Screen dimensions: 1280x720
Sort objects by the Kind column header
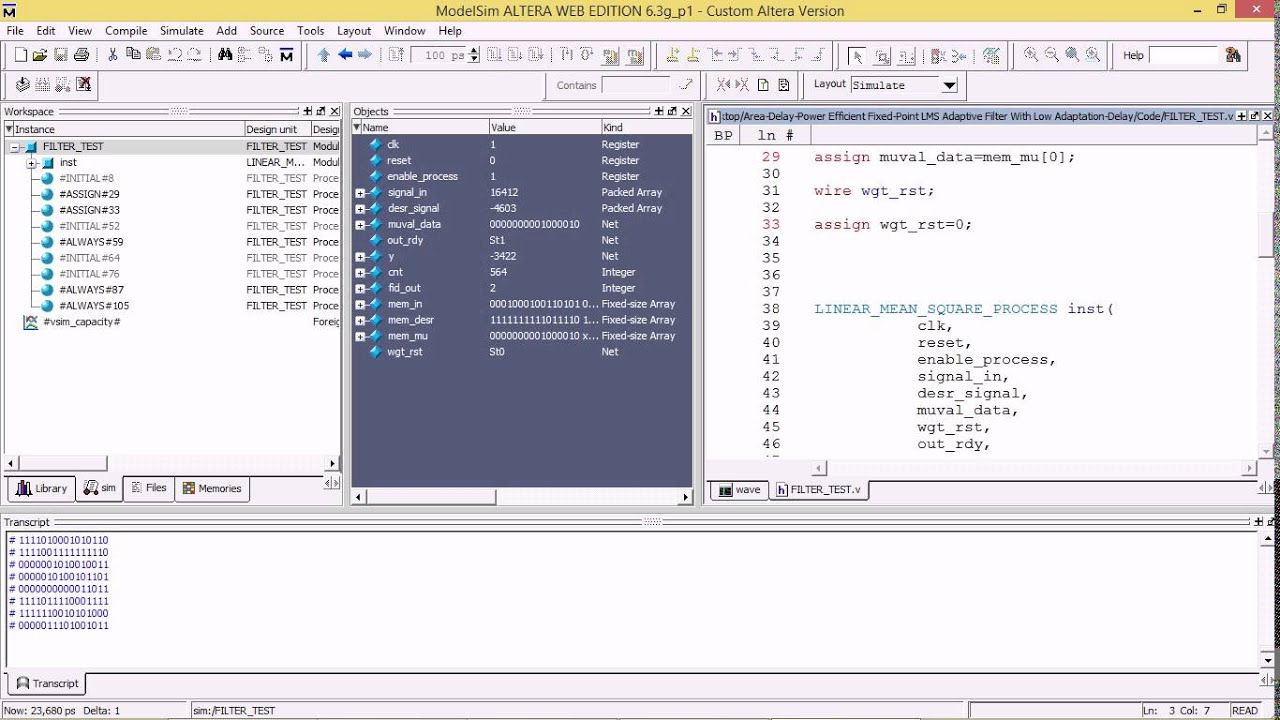point(645,128)
